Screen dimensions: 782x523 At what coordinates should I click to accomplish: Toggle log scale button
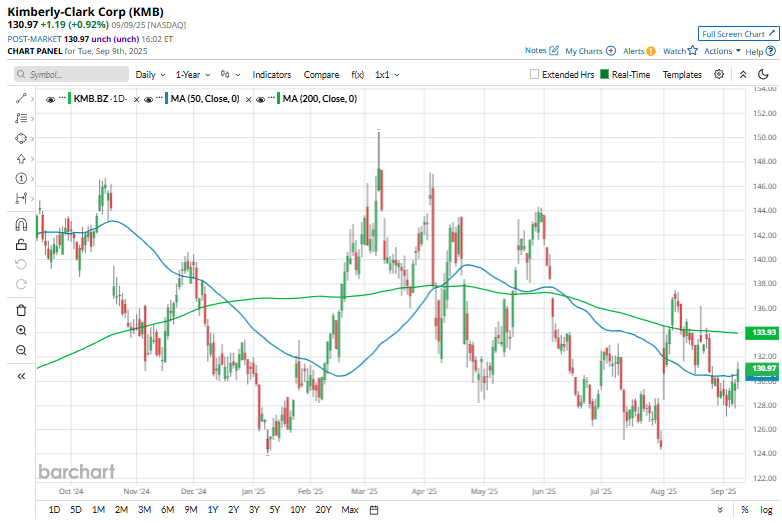(x=766, y=510)
